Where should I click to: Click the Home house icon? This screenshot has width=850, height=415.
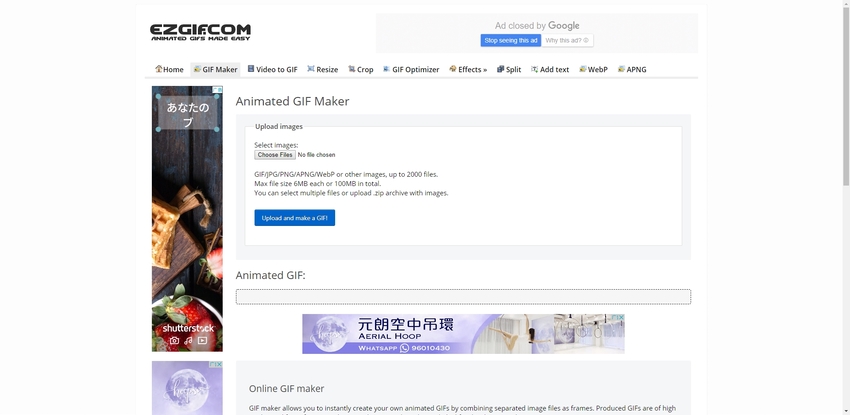[159, 69]
